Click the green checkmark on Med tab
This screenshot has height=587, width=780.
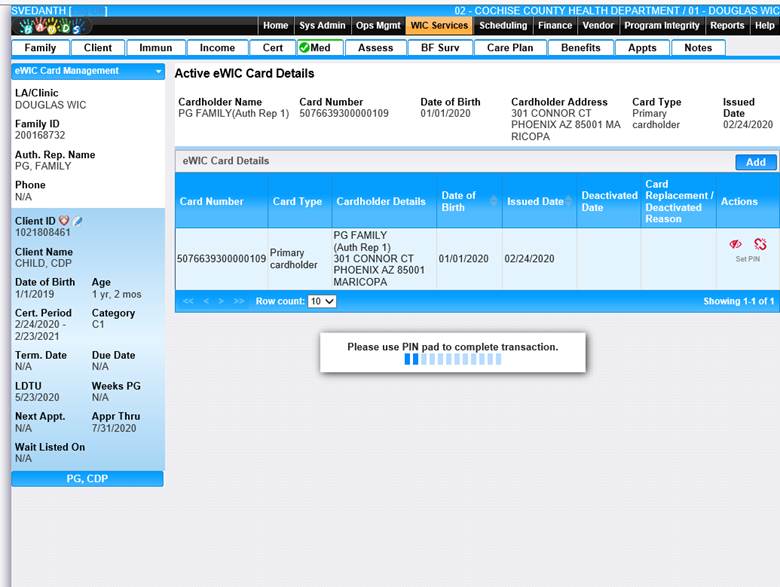[304, 48]
